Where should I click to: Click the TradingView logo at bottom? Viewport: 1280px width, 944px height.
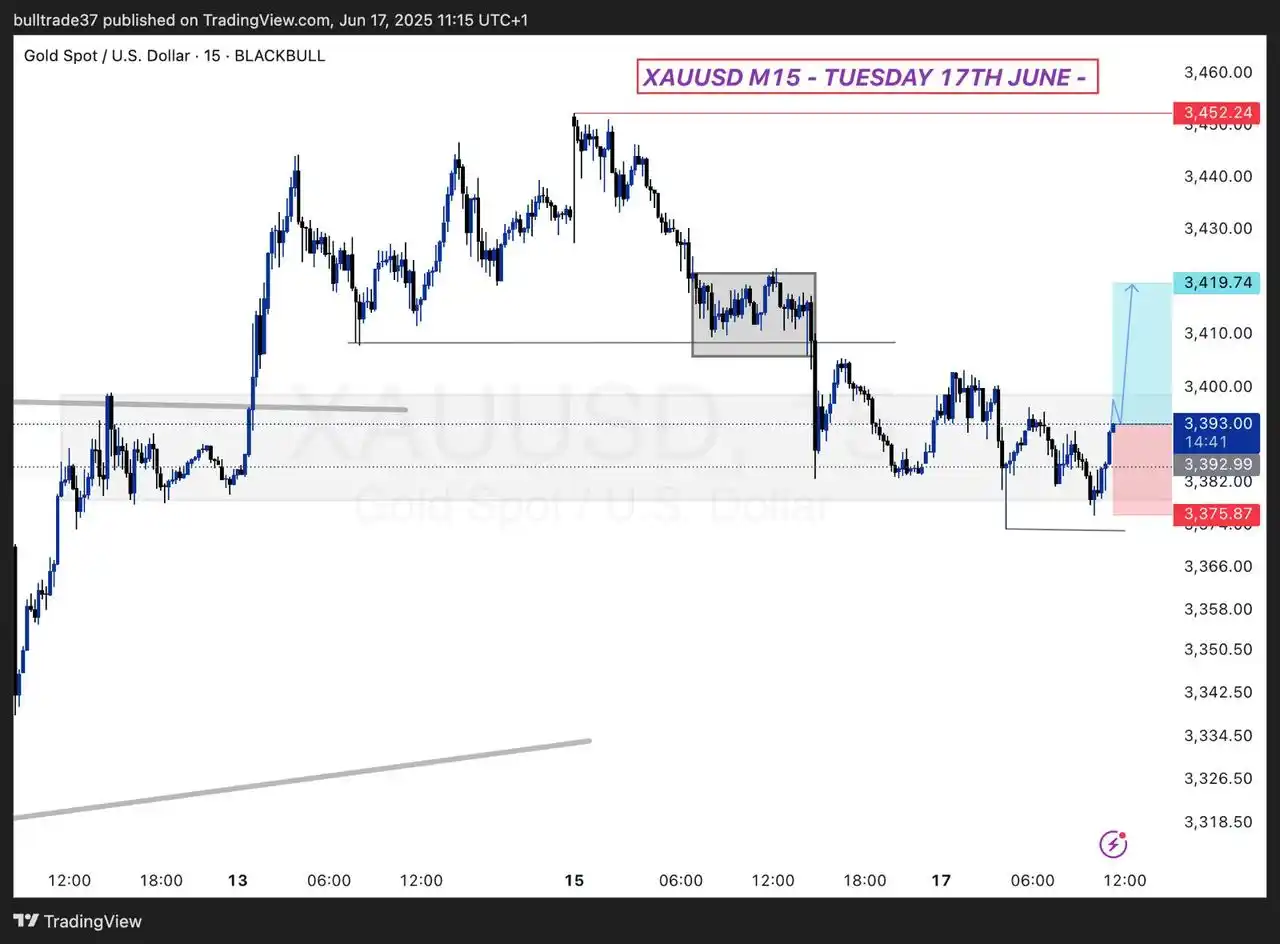click(78, 921)
